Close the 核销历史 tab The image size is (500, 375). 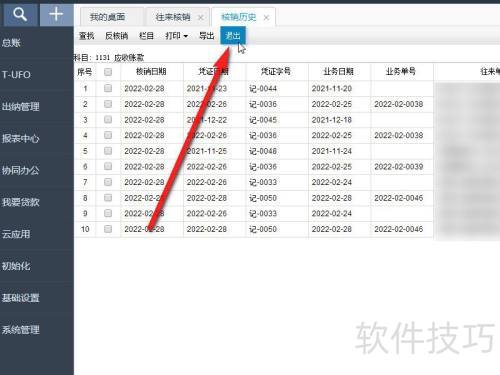coord(266,18)
